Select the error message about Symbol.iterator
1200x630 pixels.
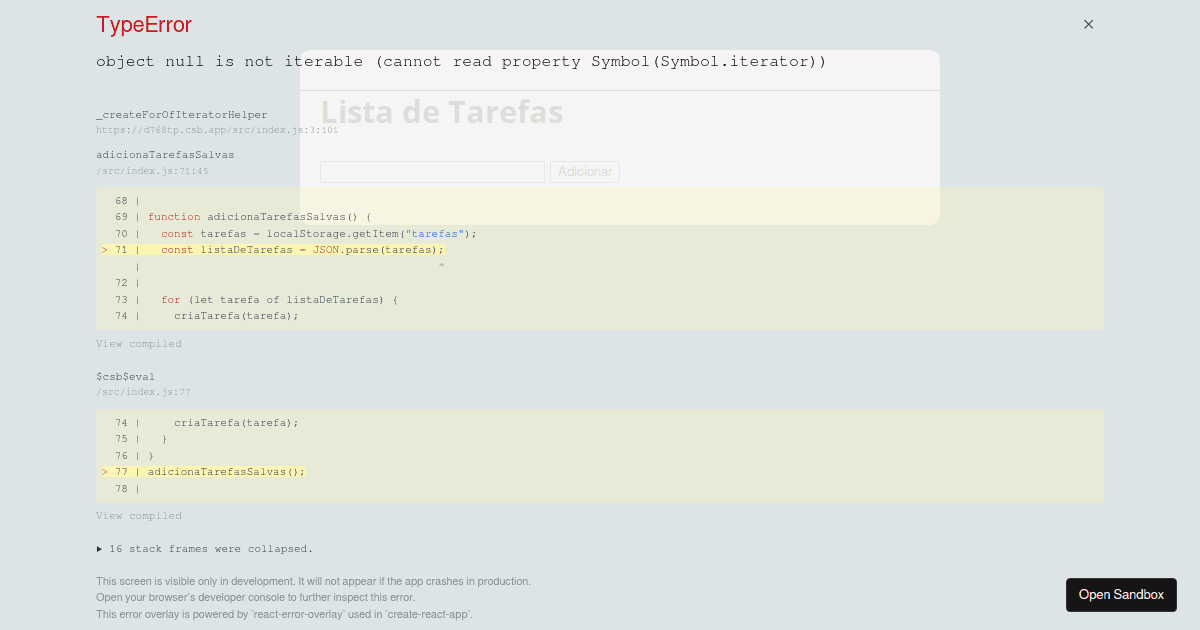460,61
